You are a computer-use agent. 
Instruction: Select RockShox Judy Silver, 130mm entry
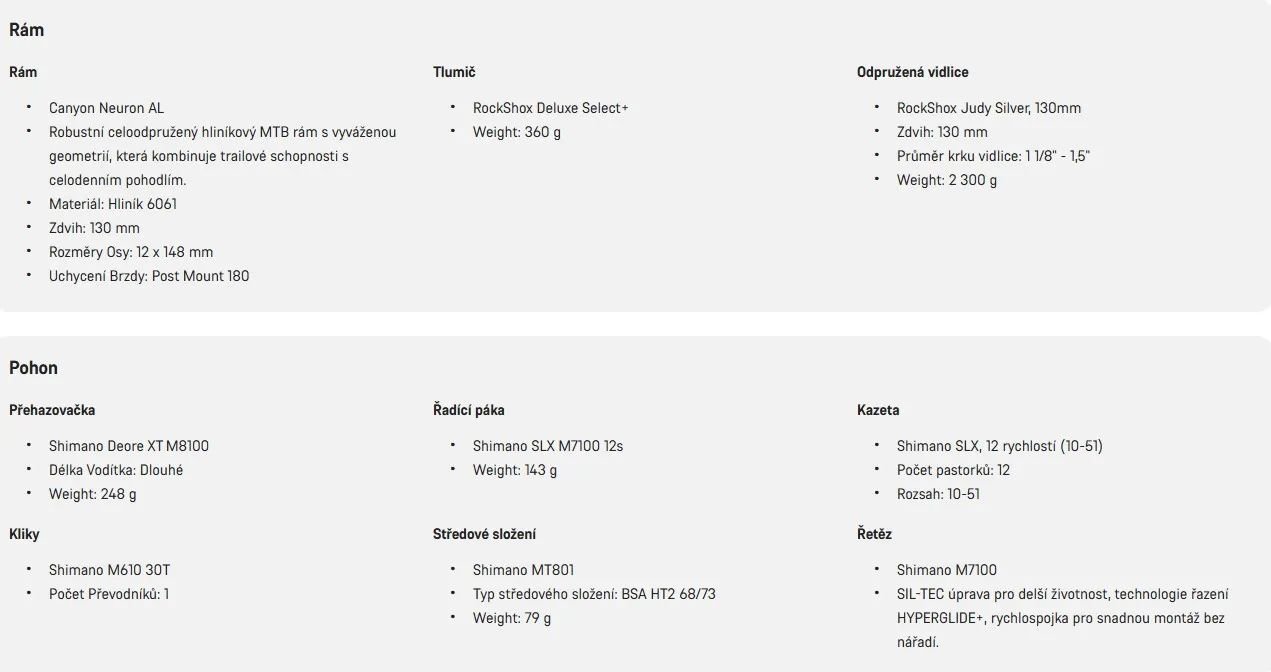(x=989, y=108)
